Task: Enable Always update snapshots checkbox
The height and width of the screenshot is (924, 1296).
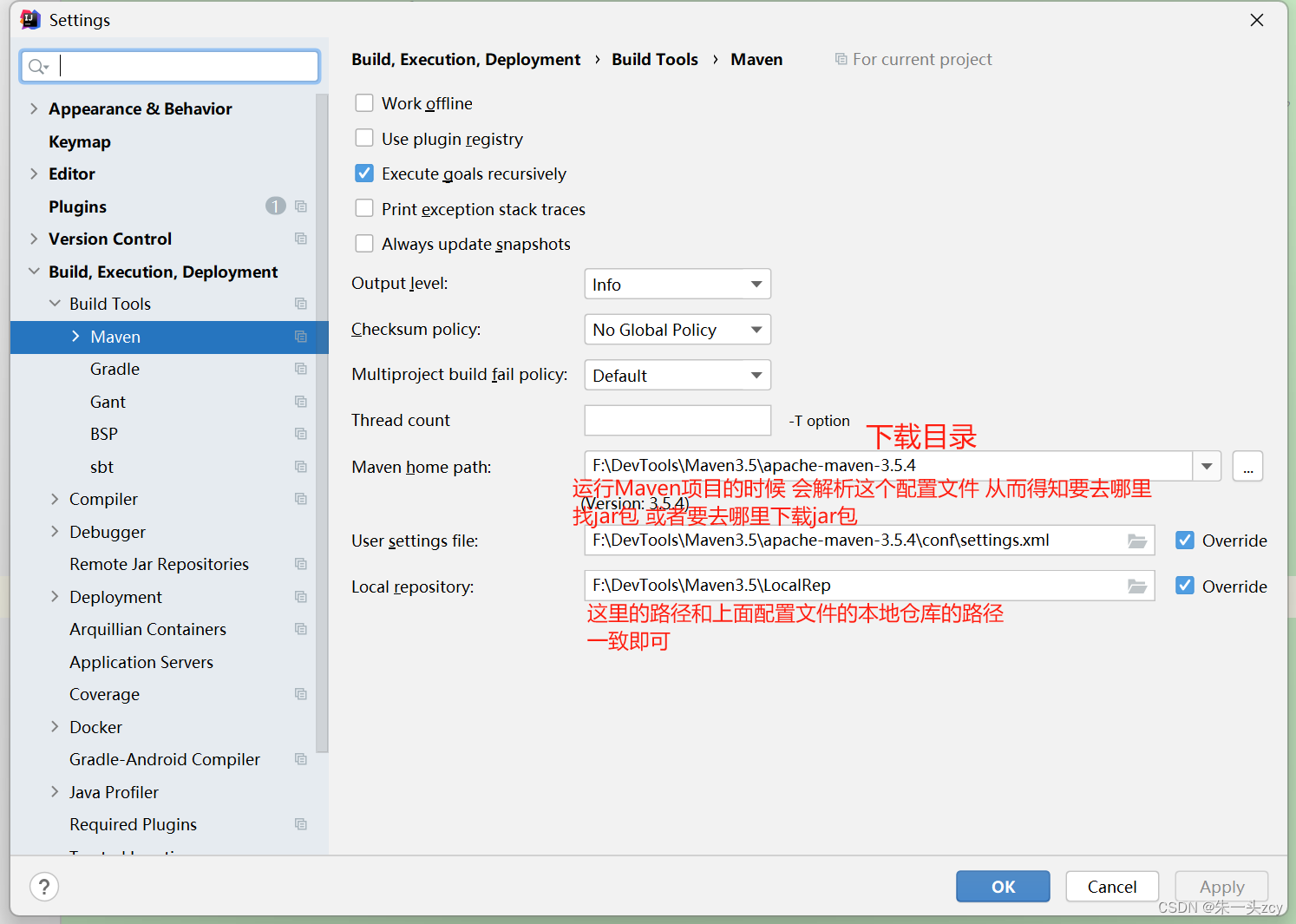Action: [x=364, y=244]
